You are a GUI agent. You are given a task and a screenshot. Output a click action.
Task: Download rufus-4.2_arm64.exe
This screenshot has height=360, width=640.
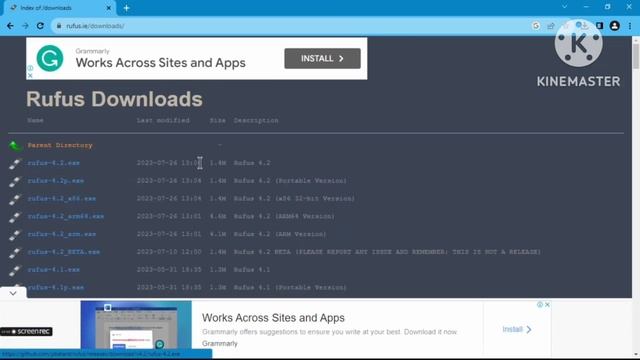(66, 216)
